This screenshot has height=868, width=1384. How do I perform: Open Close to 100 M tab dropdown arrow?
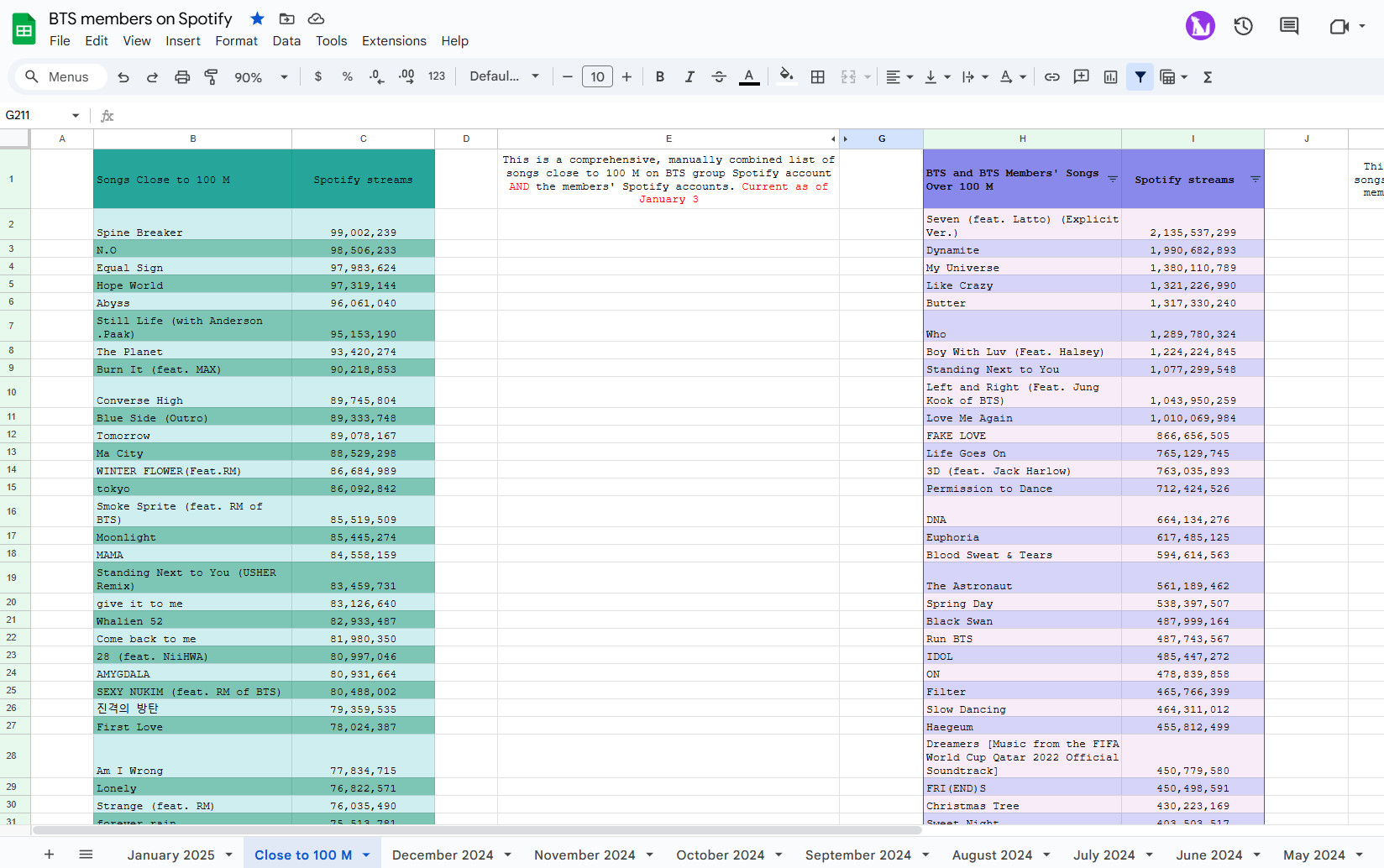point(366,855)
